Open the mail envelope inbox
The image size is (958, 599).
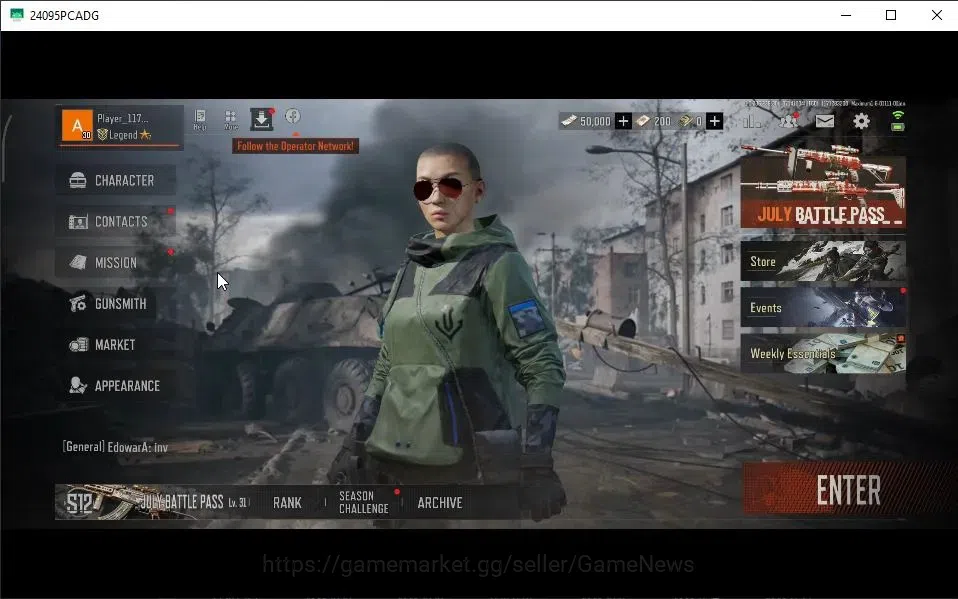coord(825,121)
